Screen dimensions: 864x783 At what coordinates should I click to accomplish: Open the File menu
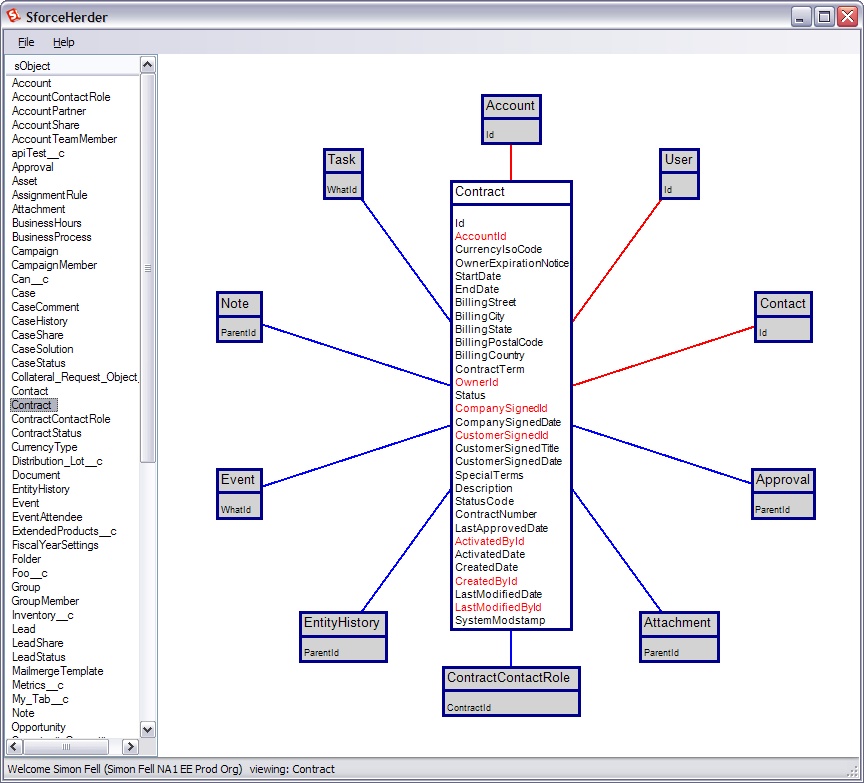(x=26, y=42)
